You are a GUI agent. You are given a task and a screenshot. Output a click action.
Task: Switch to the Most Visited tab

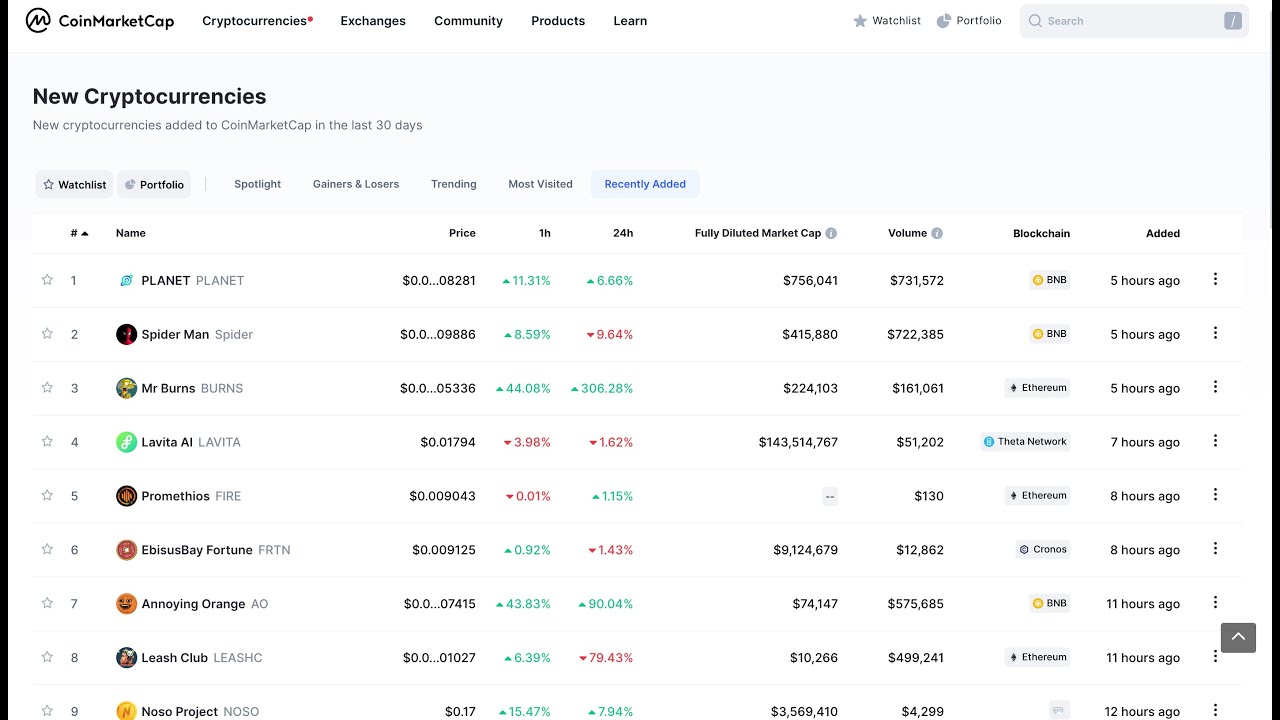point(540,184)
